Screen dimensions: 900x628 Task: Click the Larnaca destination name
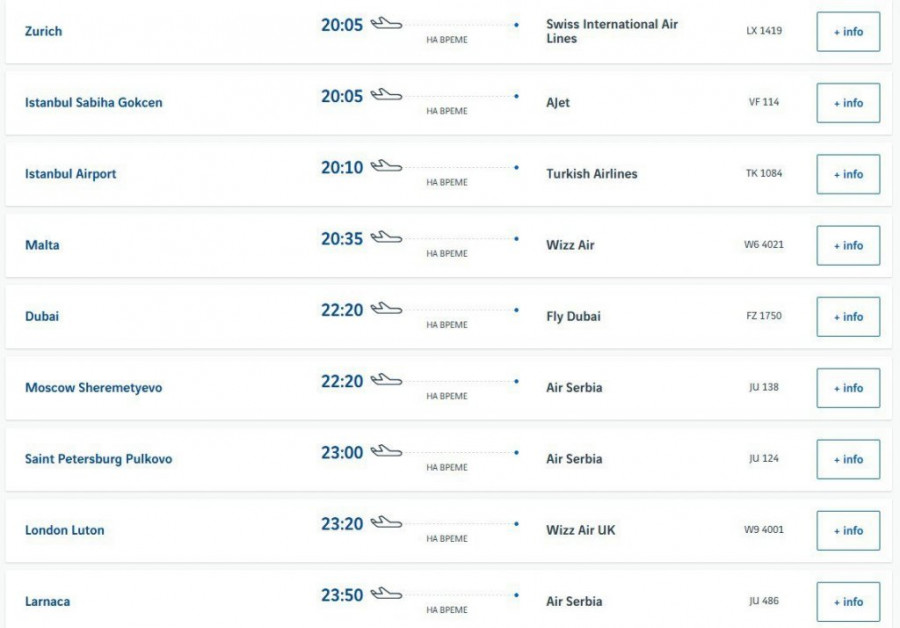48,602
